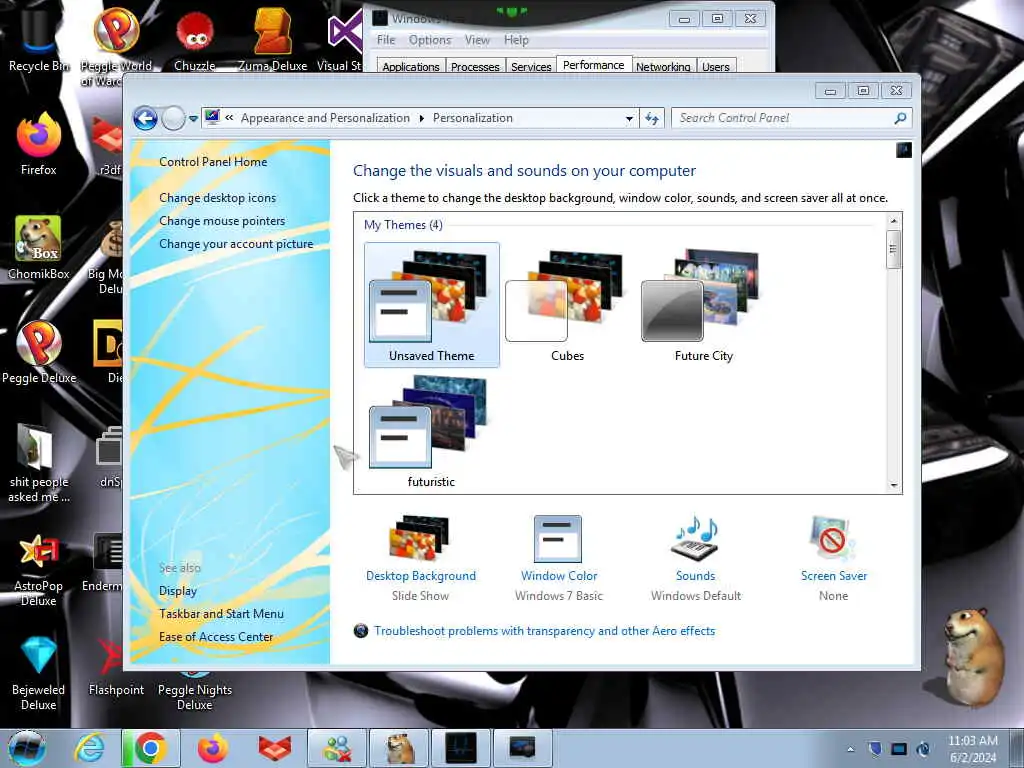Launch Zuma Deluxe desktop icon
Image resolution: width=1024 pixels, height=768 pixels.
tap(272, 39)
